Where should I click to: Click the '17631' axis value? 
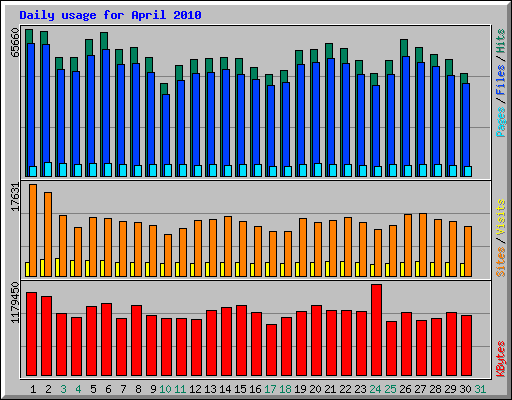[x=15, y=197]
